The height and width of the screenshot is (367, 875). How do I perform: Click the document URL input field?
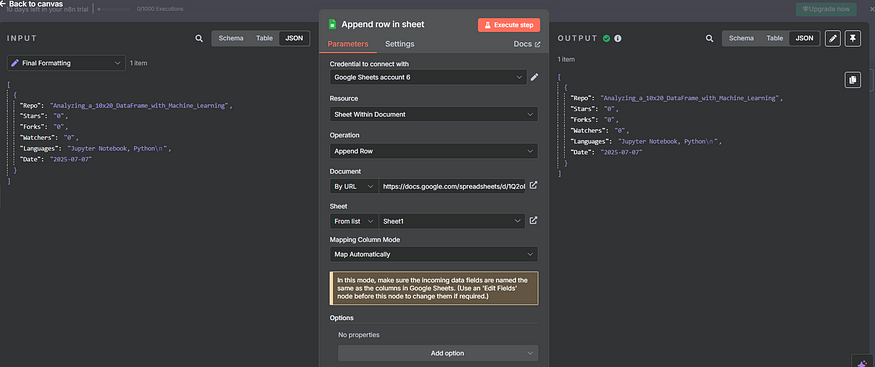click(x=451, y=186)
